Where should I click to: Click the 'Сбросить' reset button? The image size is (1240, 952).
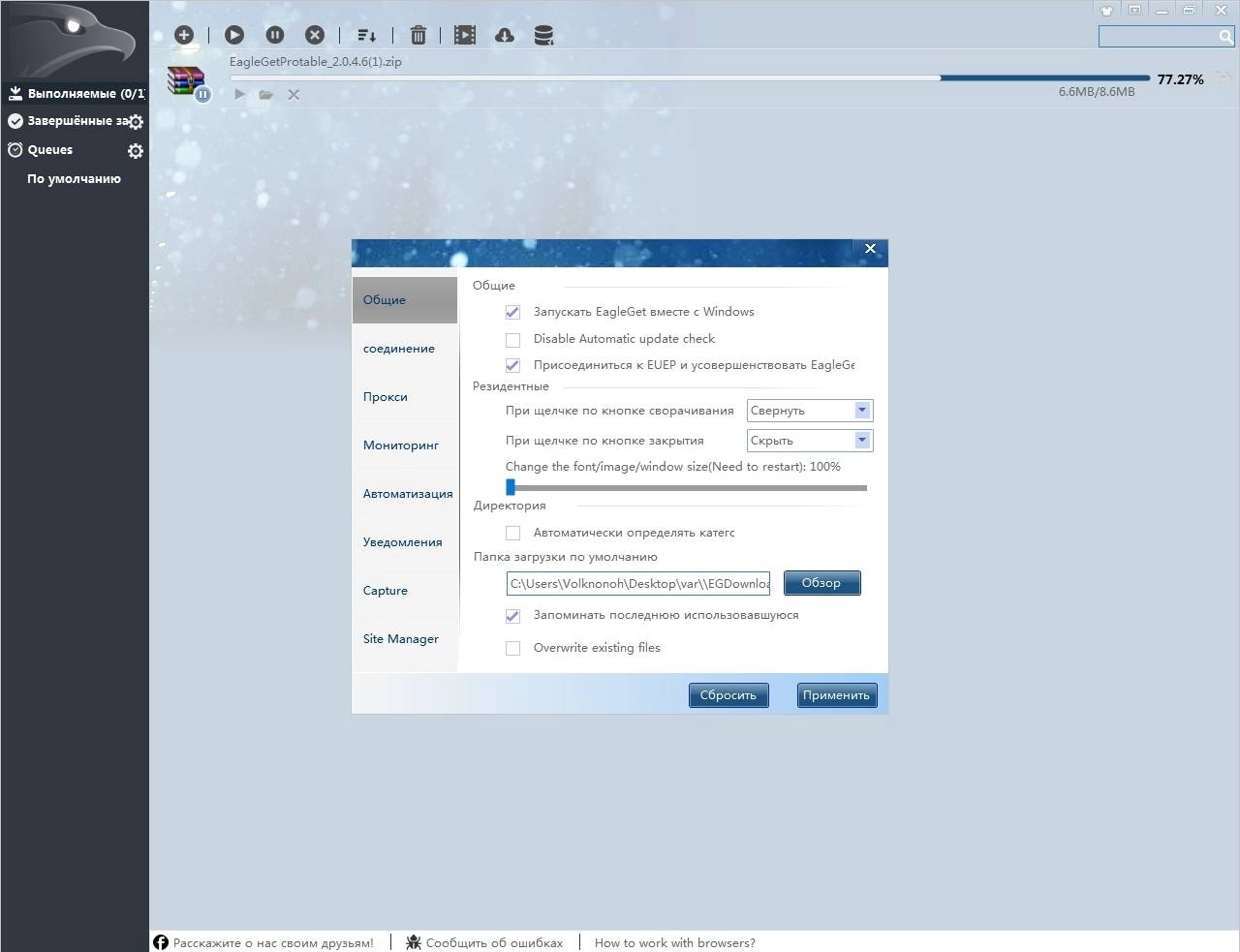[x=728, y=695]
